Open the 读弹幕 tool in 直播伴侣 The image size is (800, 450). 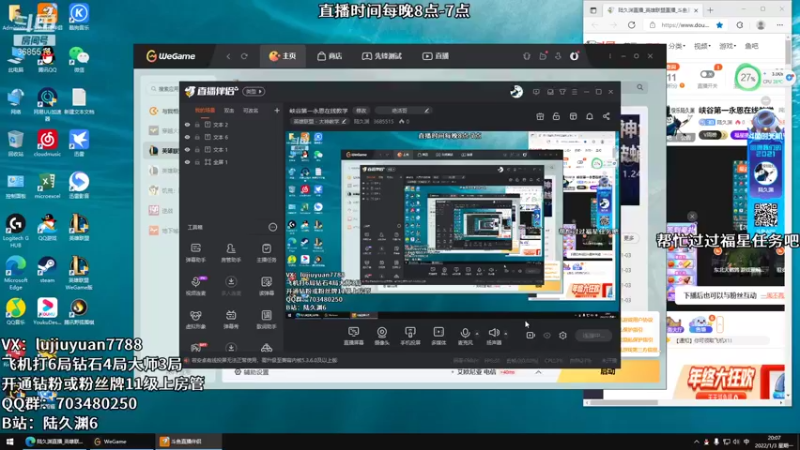click(266, 286)
